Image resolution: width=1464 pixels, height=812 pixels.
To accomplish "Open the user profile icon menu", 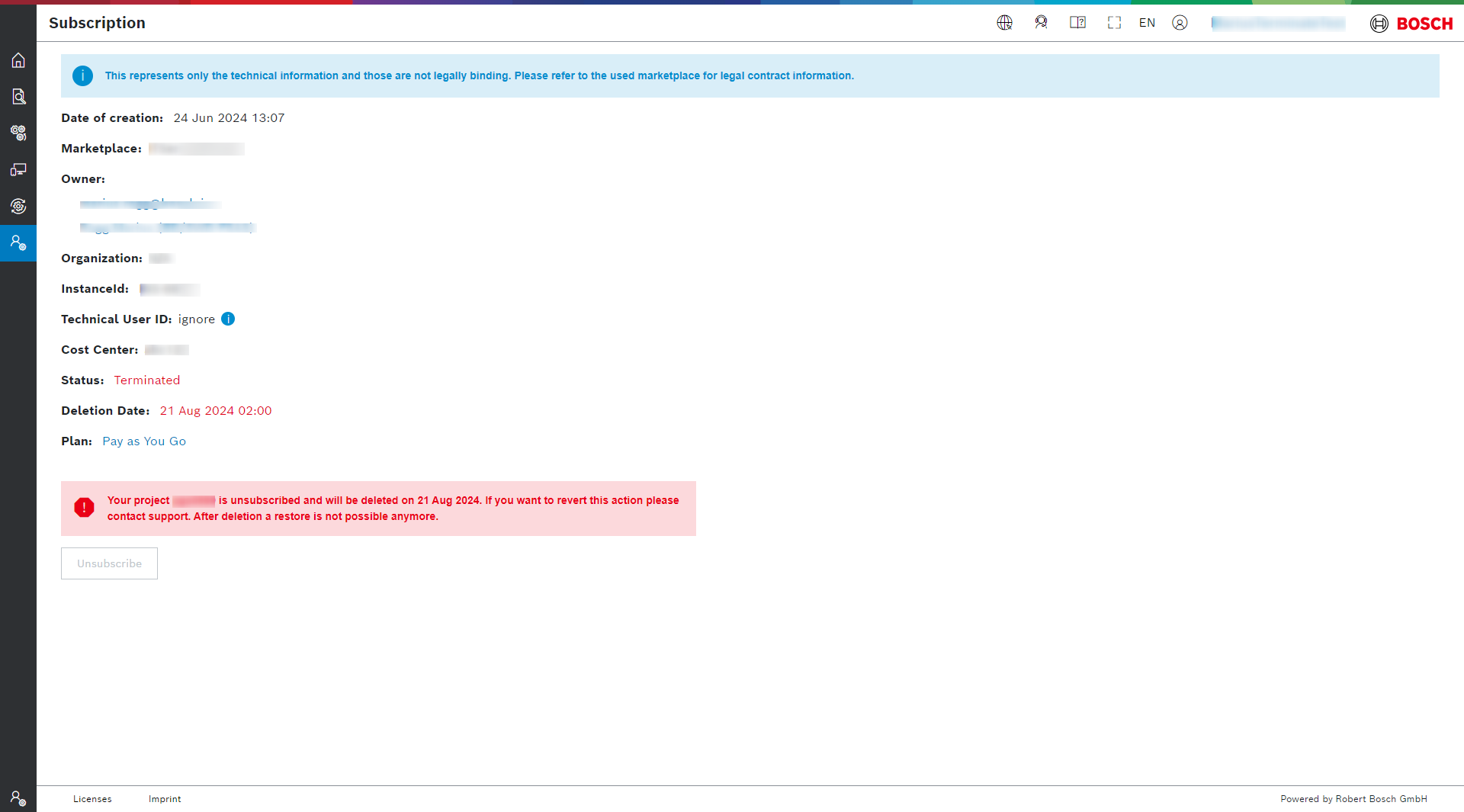I will (x=1180, y=23).
